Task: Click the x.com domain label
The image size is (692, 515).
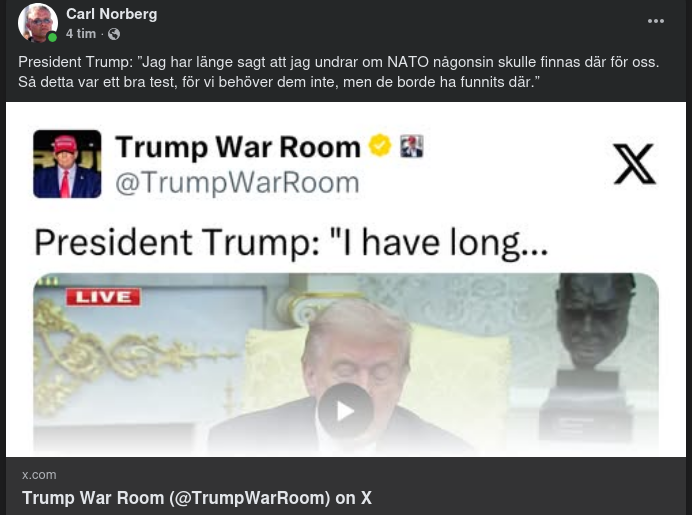Action: 39,475
